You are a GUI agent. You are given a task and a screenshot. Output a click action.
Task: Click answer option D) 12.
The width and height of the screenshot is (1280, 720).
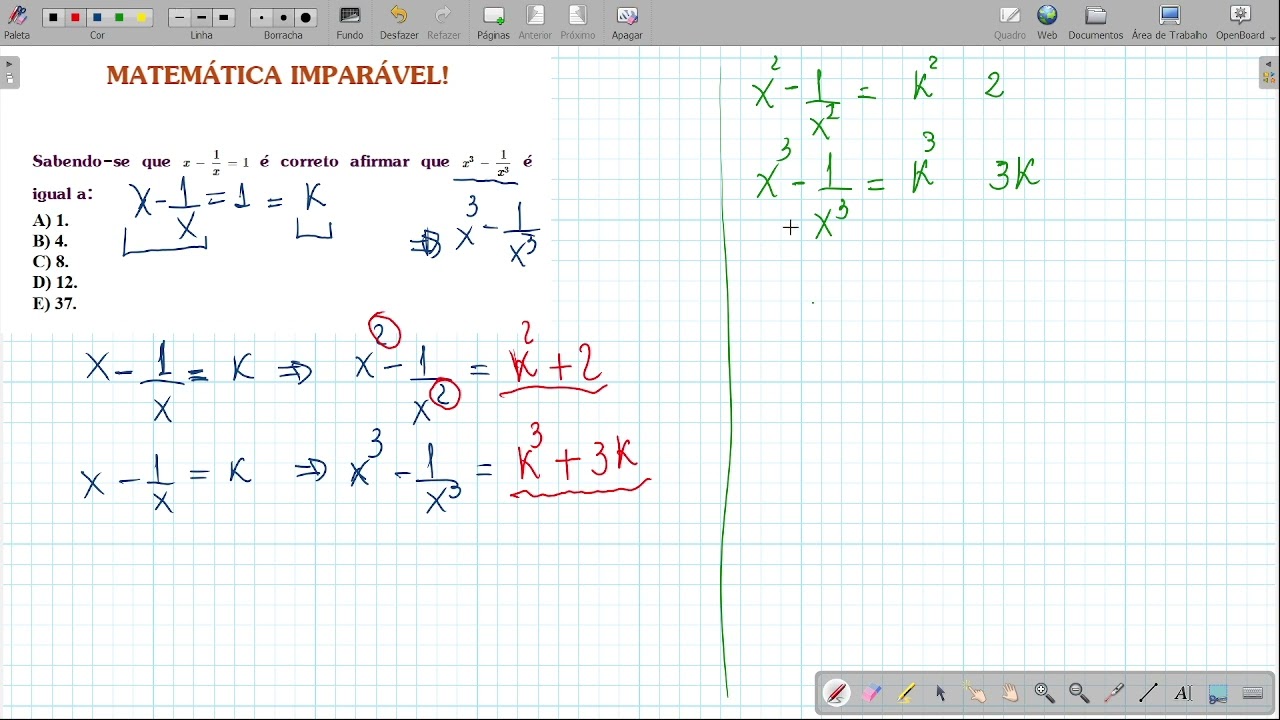click(55, 283)
